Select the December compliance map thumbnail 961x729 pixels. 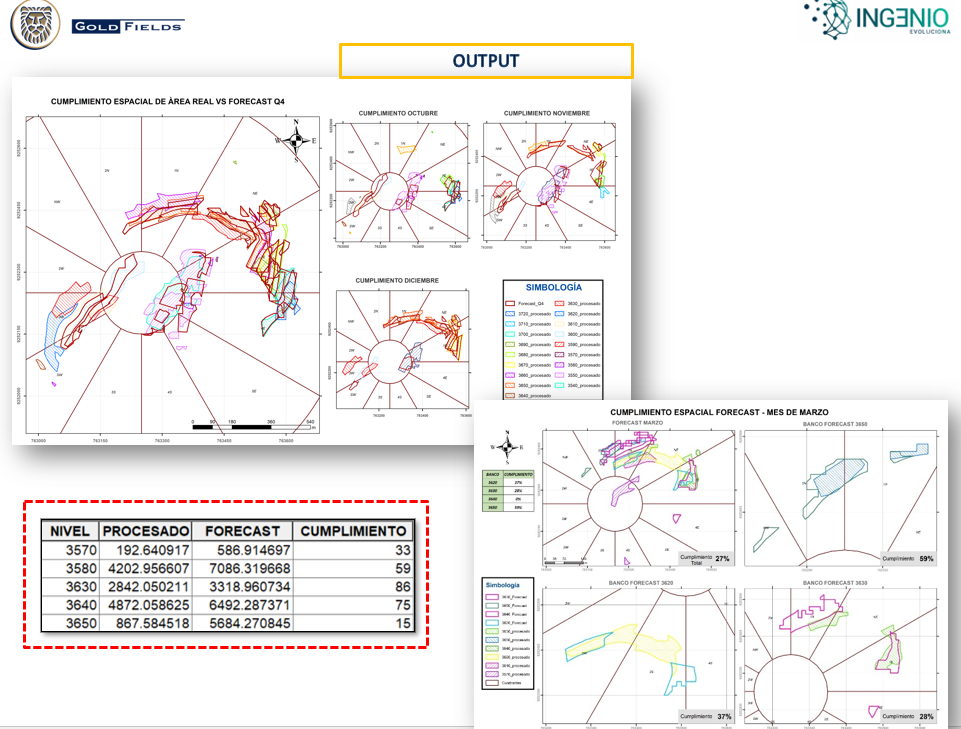coord(403,349)
